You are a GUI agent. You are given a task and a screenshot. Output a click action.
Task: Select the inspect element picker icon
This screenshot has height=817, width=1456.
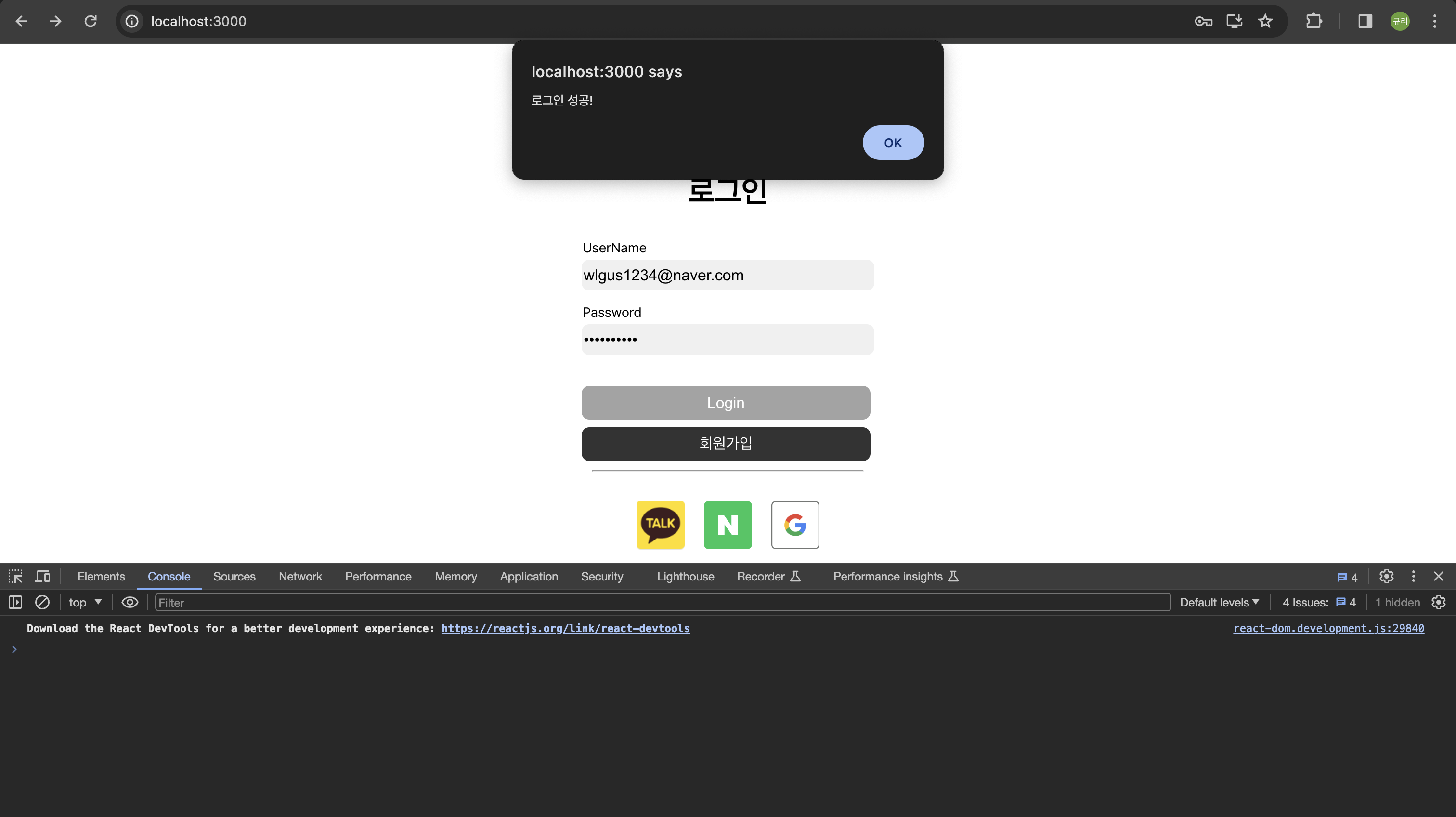click(x=15, y=576)
